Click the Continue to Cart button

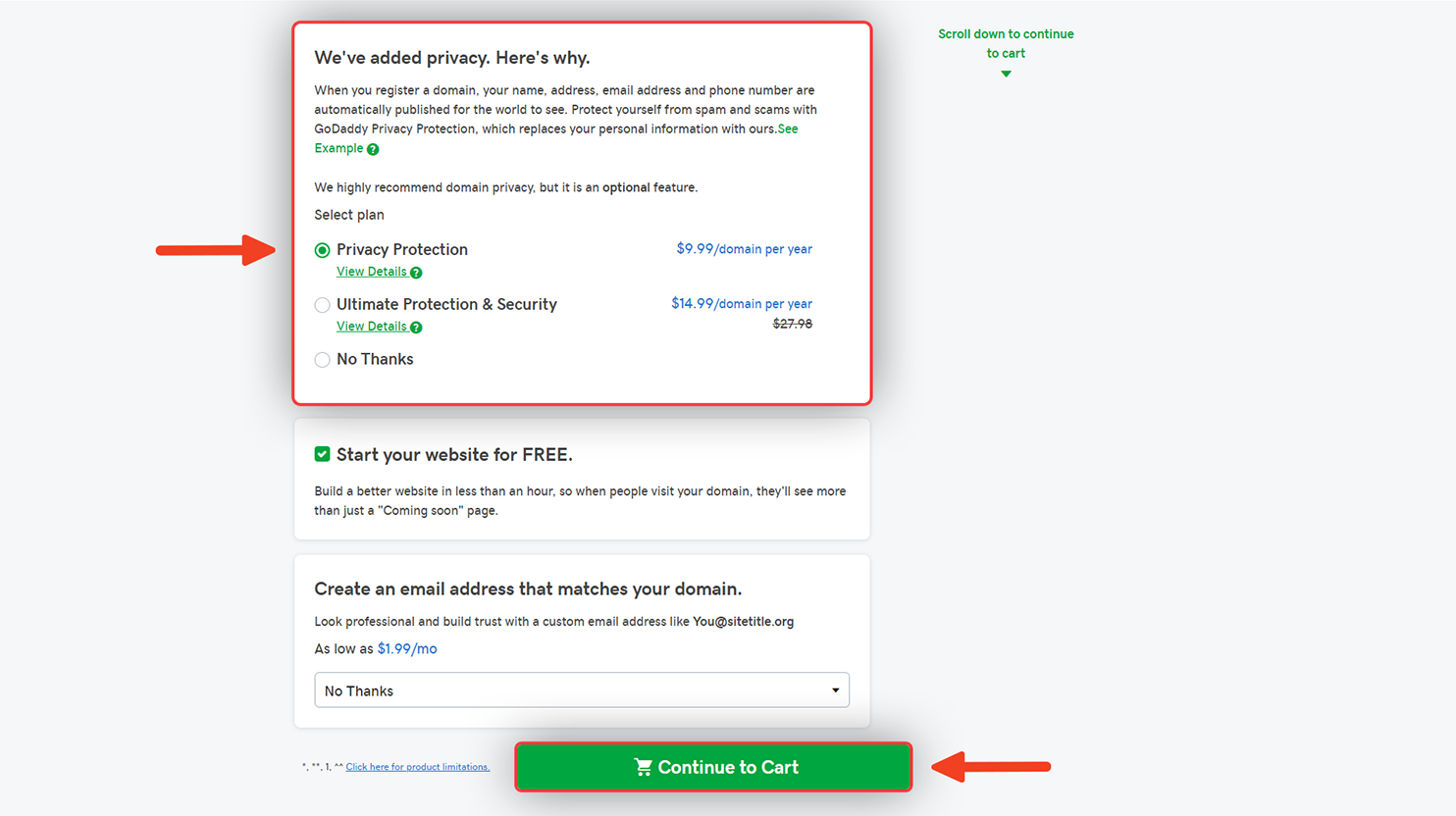coord(713,767)
